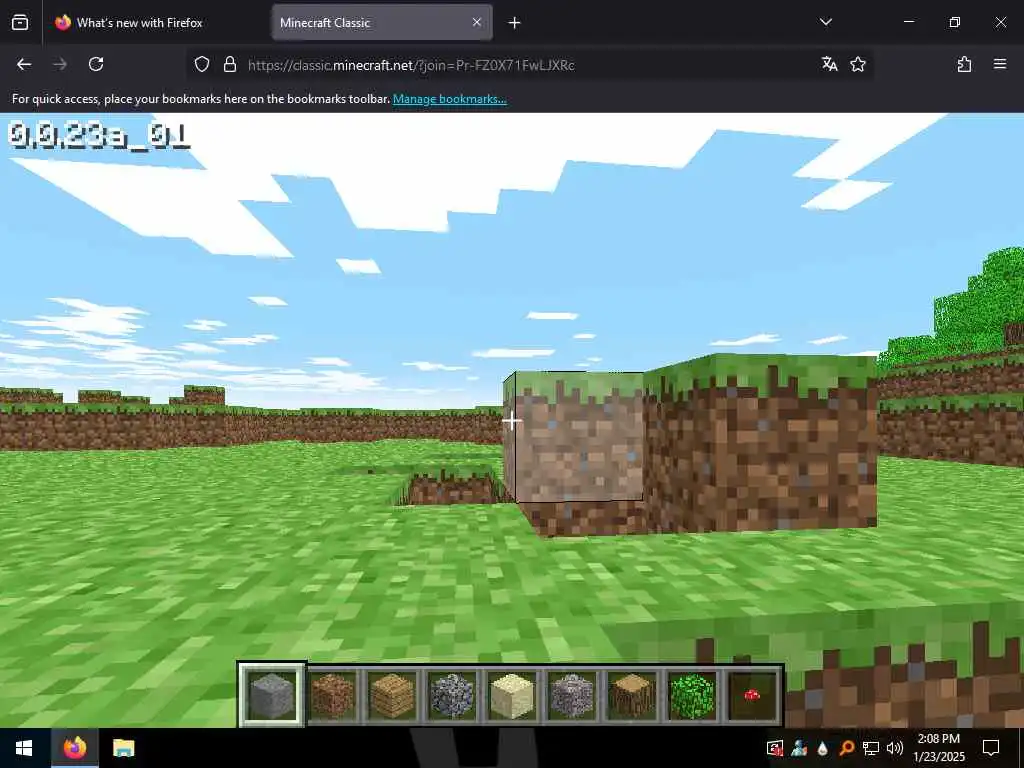Select the wood log block
Viewport: 1024px width, 768px height.
[x=632, y=696]
